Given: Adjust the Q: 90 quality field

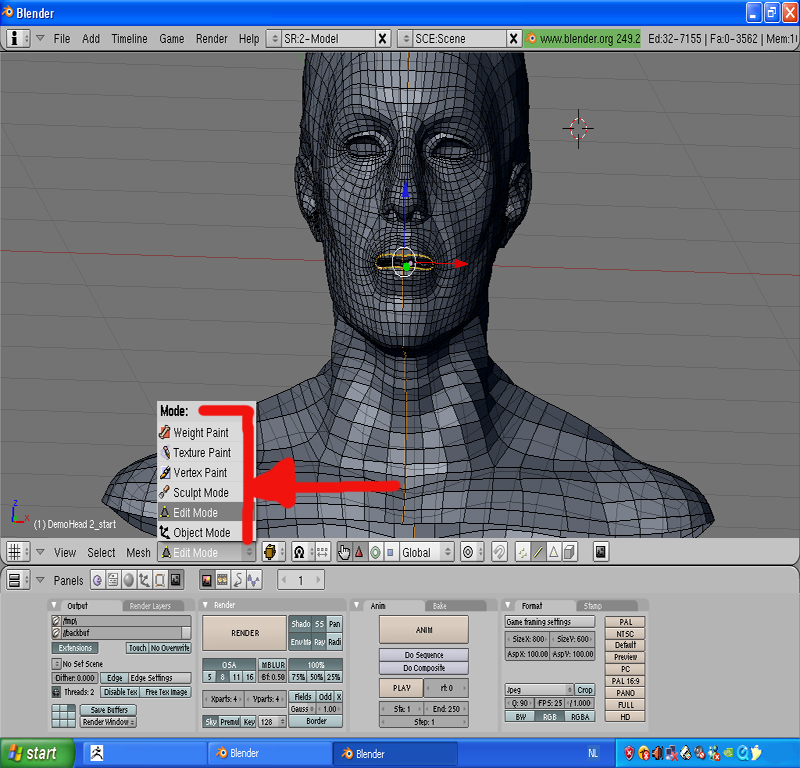Looking at the screenshot, I should point(519,703).
